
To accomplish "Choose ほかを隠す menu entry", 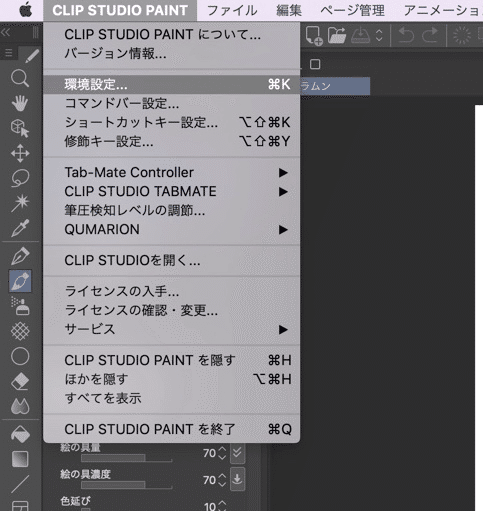I will tap(171, 379).
